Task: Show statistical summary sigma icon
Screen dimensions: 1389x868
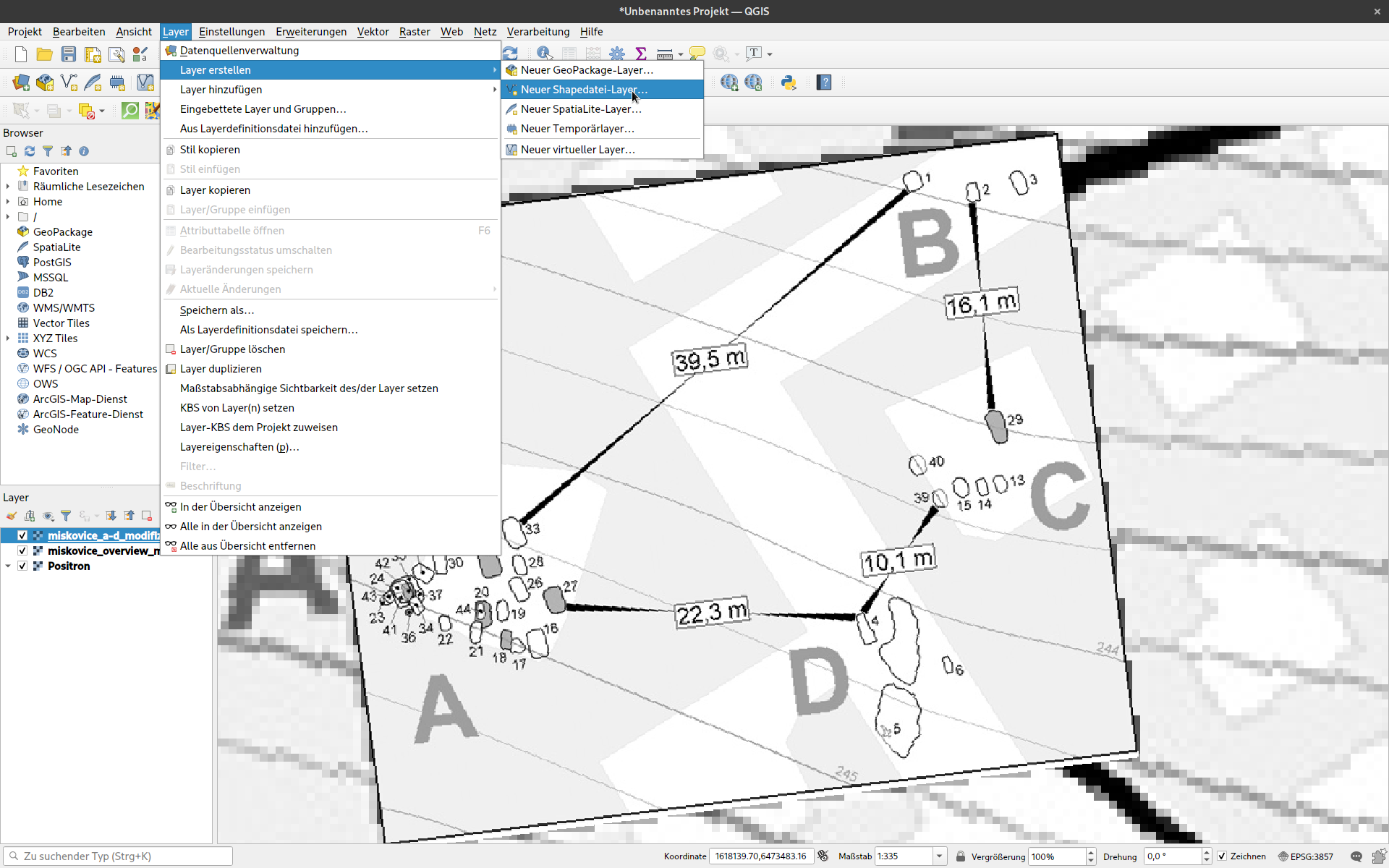Action: [641, 54]
